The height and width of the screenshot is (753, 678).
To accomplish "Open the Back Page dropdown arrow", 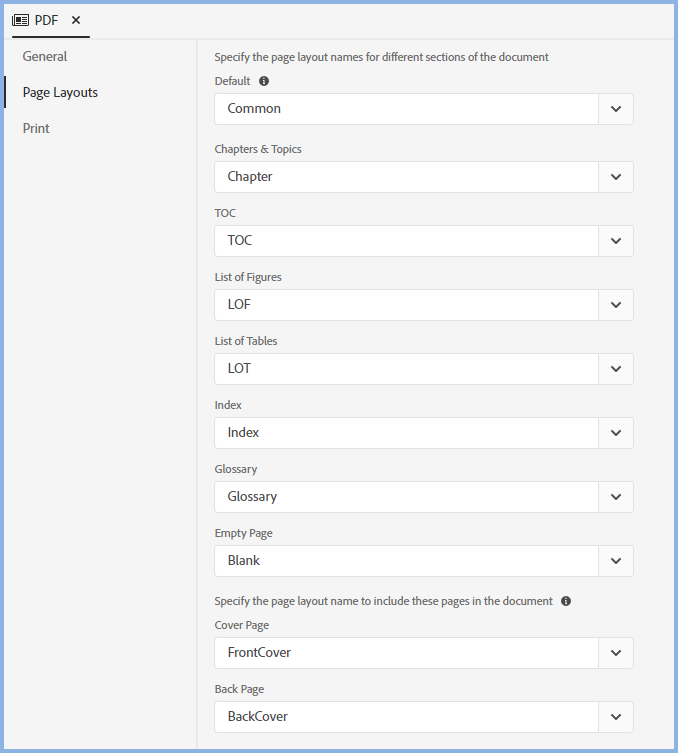I will [x=616, y=717].
